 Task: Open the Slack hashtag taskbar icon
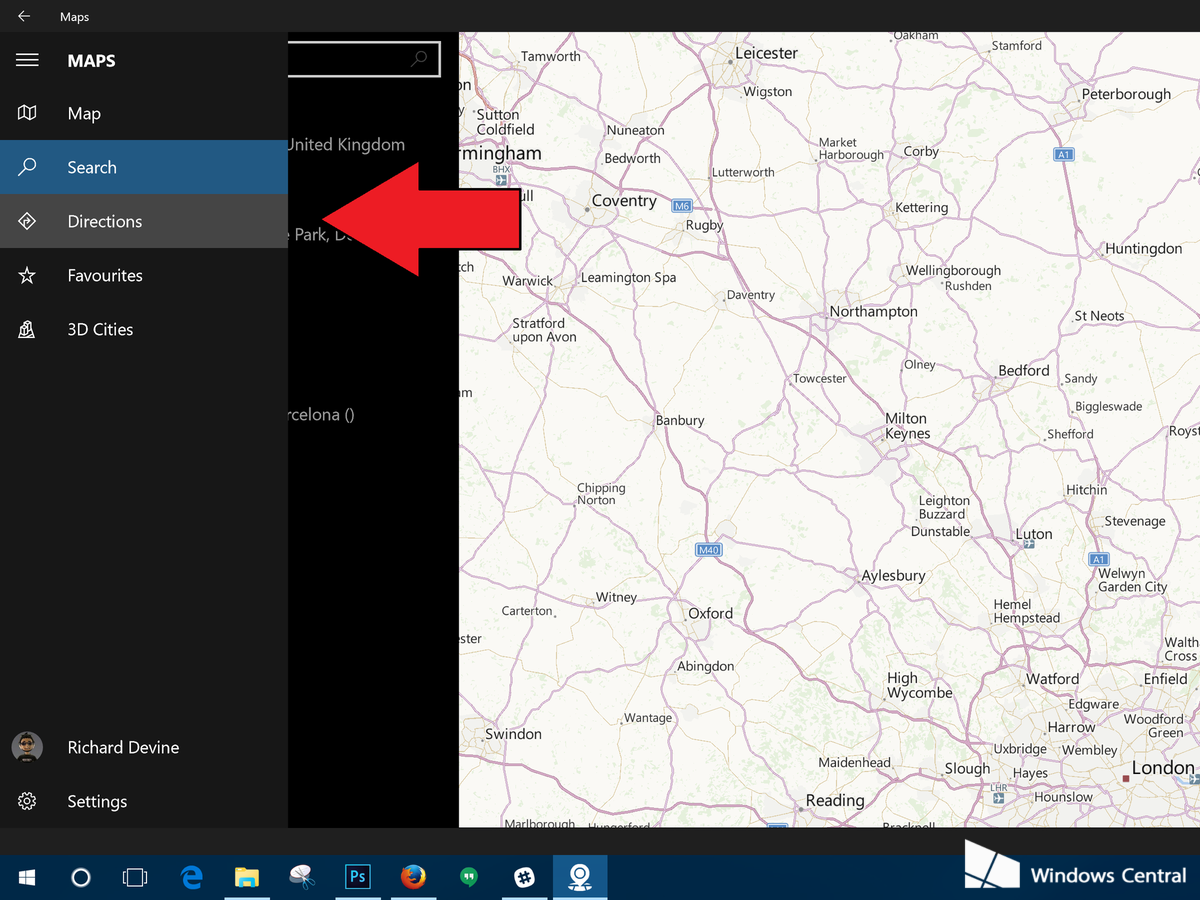coord(523,877)
